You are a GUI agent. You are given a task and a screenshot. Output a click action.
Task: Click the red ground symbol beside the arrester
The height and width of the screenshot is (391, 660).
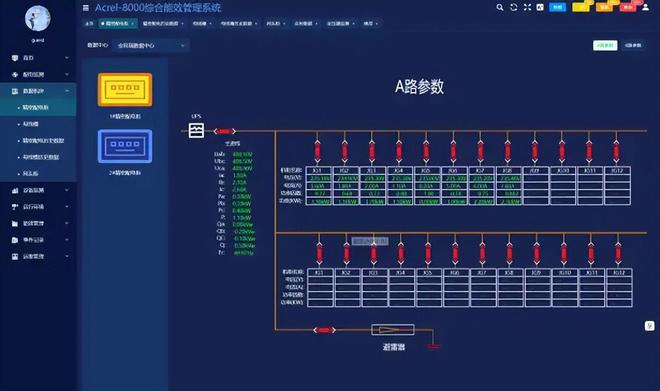(x=434, y=346)
